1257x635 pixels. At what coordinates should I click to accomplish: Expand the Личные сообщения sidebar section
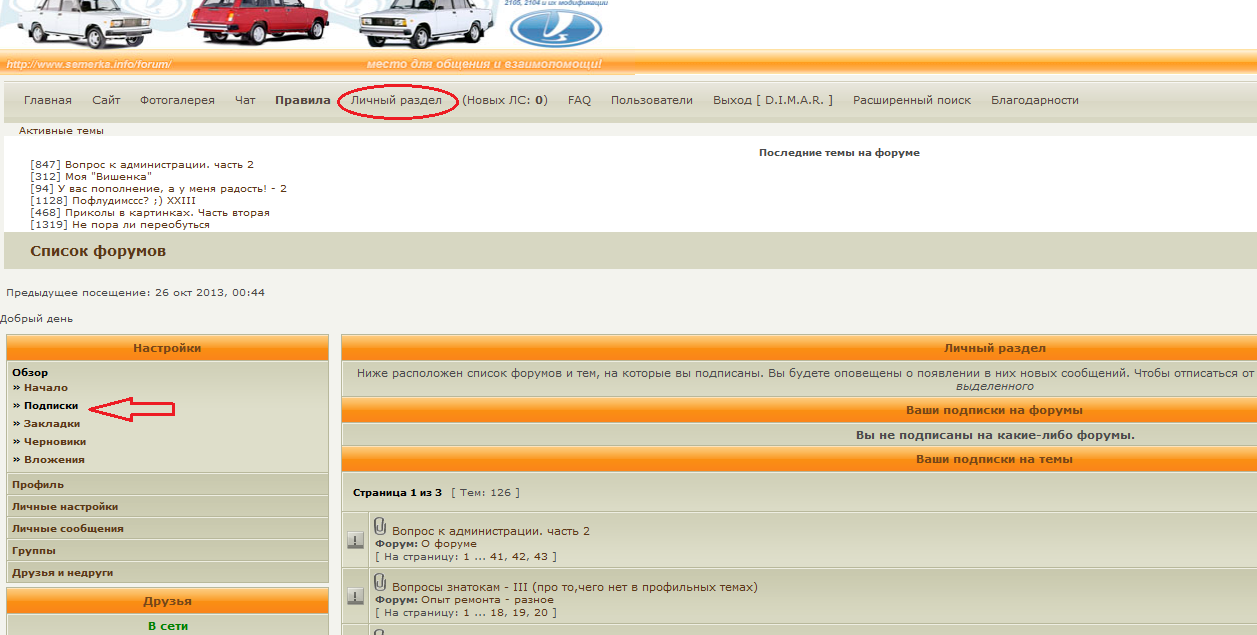click(68, 529)
